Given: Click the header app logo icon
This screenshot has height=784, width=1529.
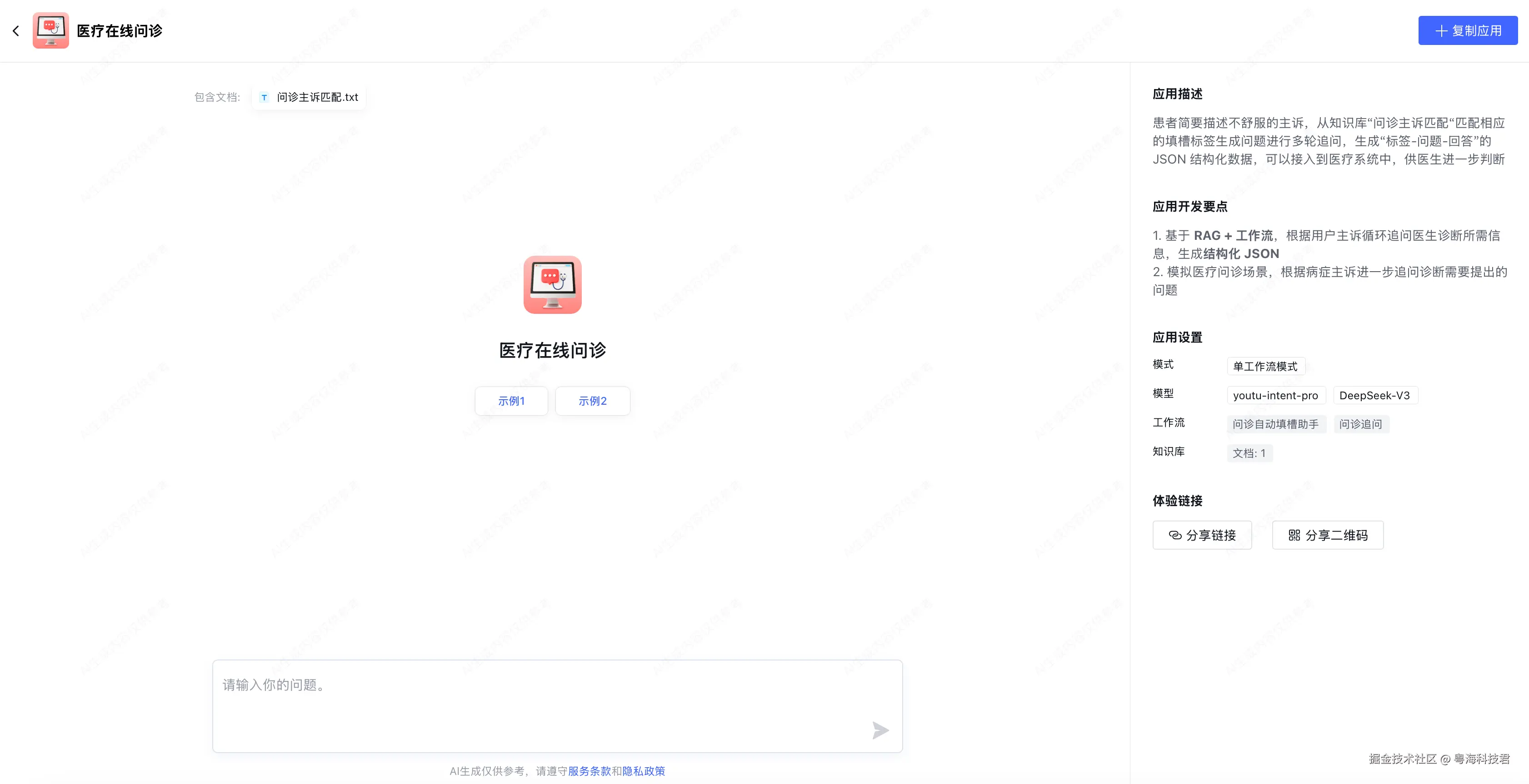Looking at the screenshot, I should tap(50, 30).
